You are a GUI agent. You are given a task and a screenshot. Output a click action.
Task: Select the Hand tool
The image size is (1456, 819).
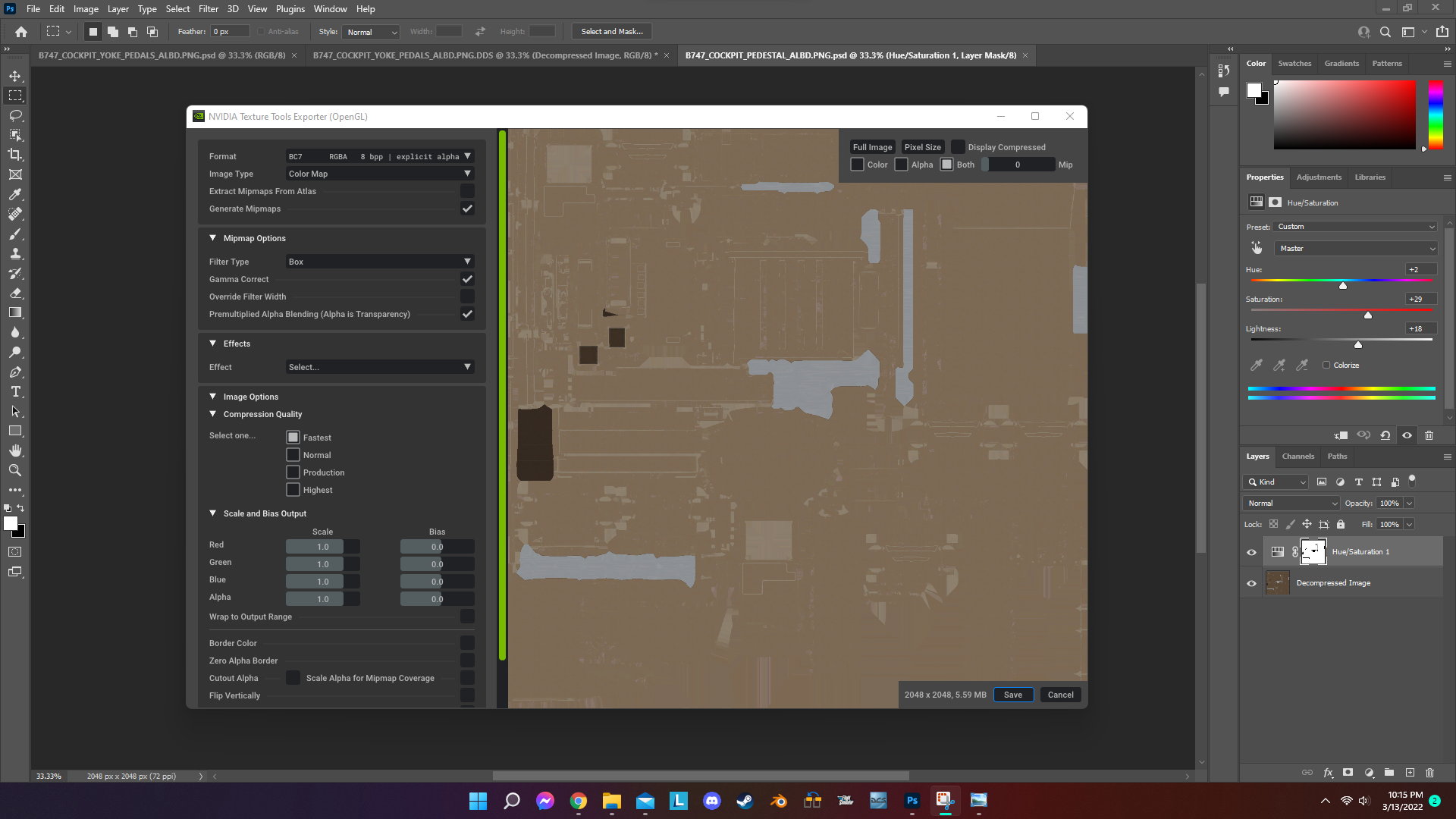(15, 450)
